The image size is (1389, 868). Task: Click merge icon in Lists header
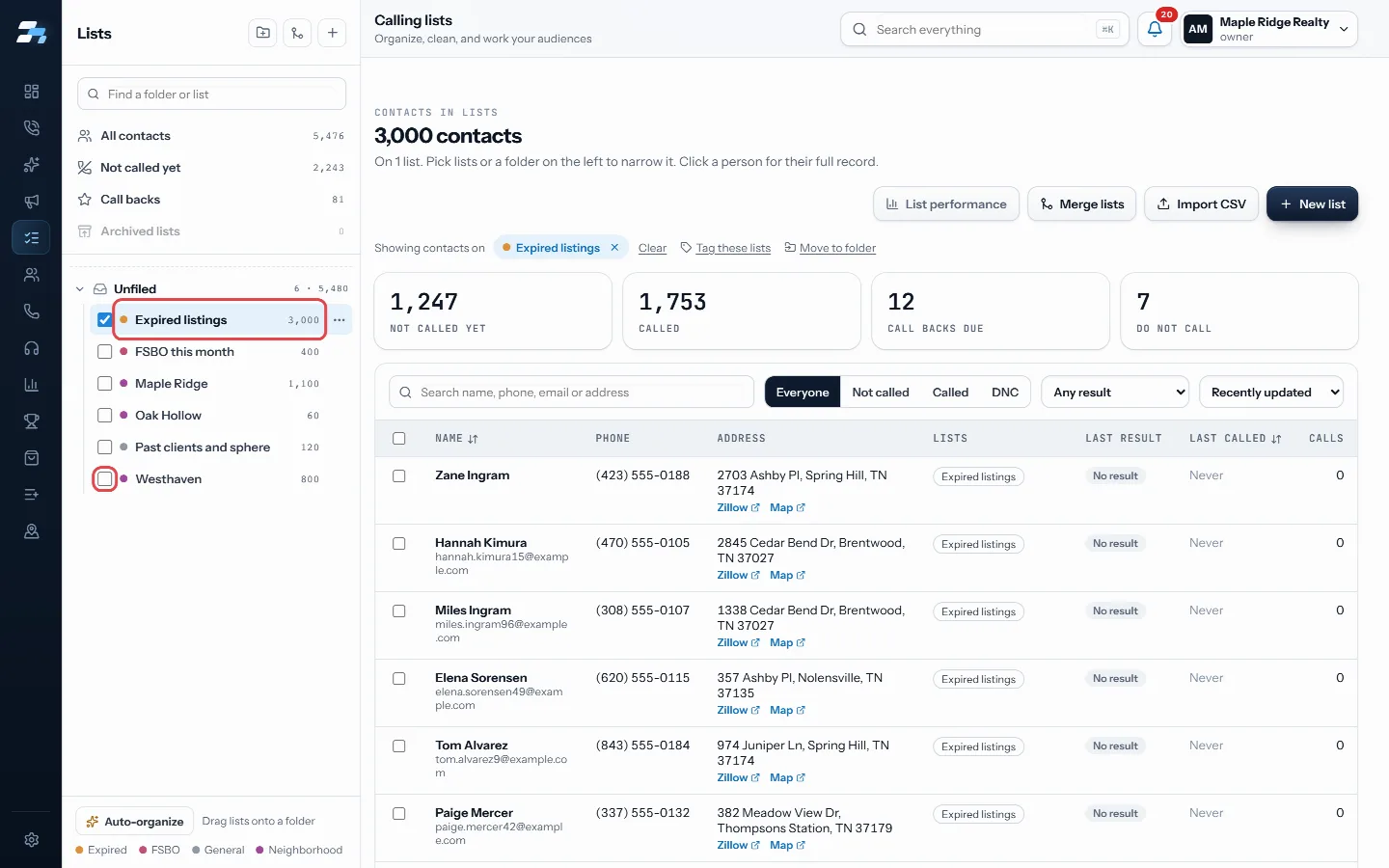[297, 33]
